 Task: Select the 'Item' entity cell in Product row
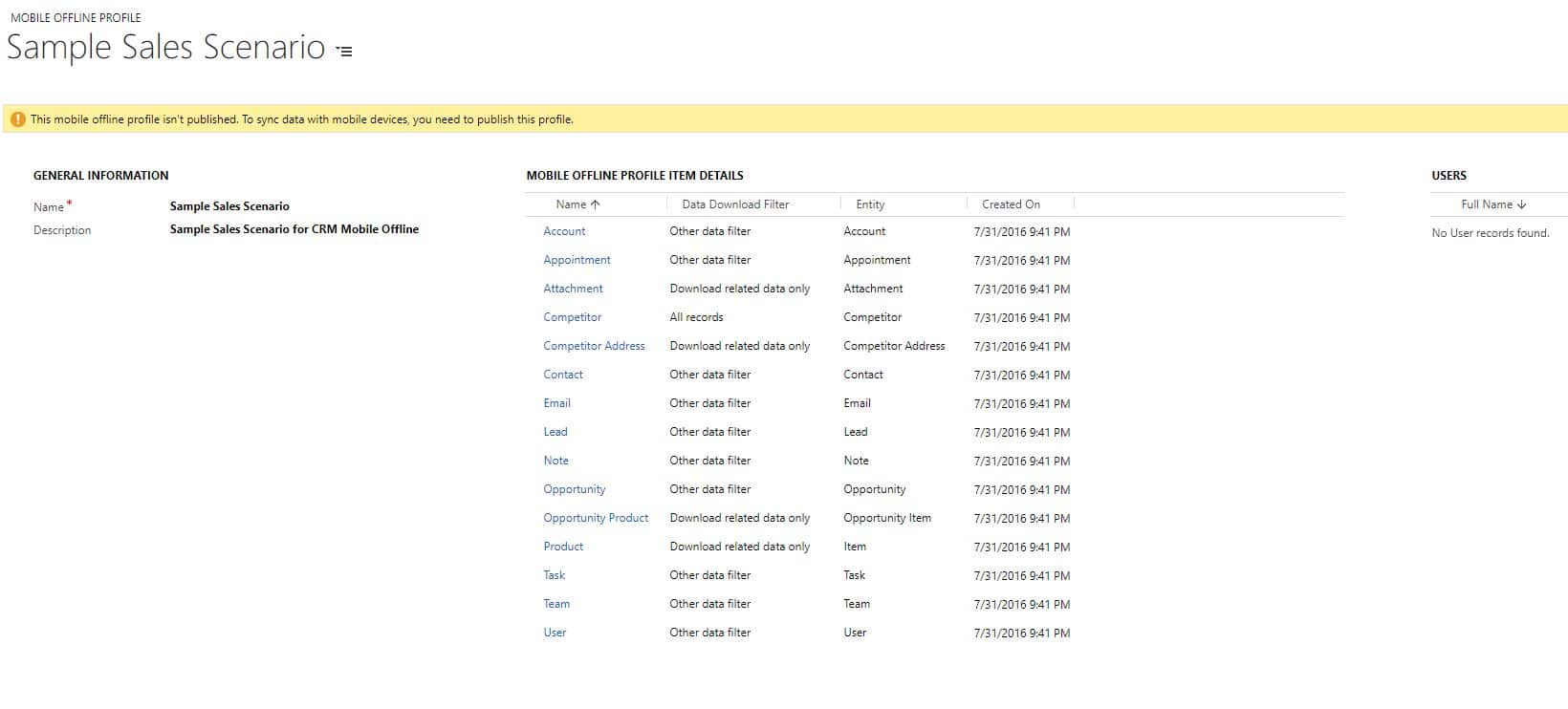[x=855, y=547]
